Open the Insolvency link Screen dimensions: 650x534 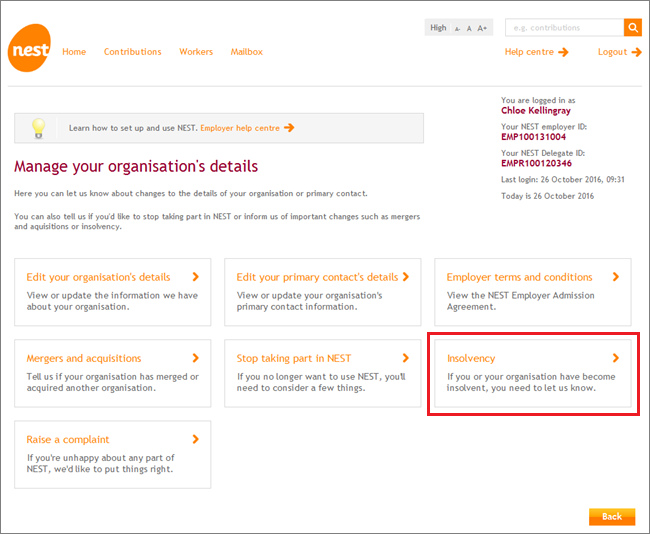471,358
